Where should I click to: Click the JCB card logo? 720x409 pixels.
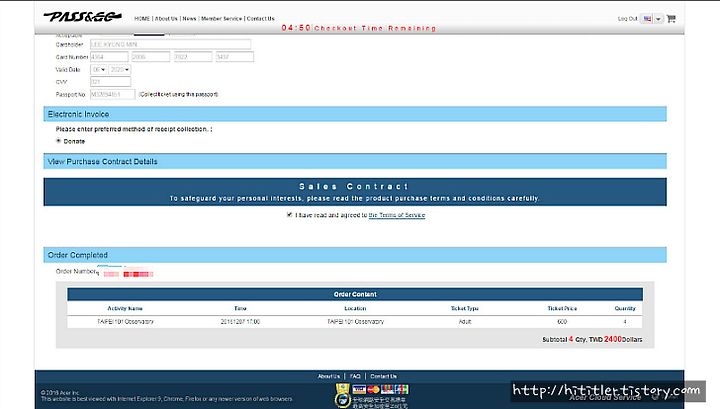pos(401,390)
